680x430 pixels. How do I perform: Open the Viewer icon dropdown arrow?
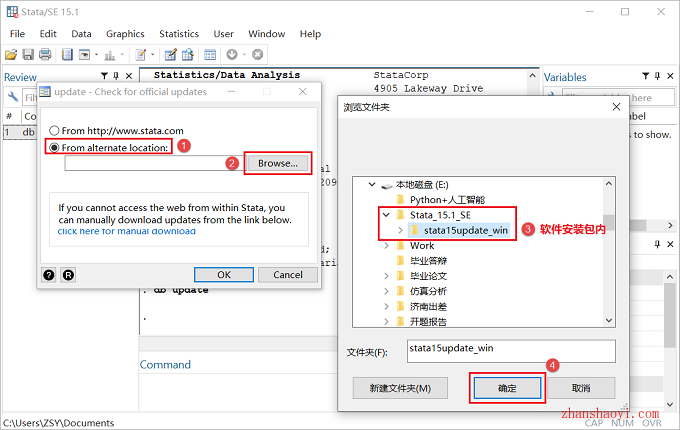tap(96, 55)
